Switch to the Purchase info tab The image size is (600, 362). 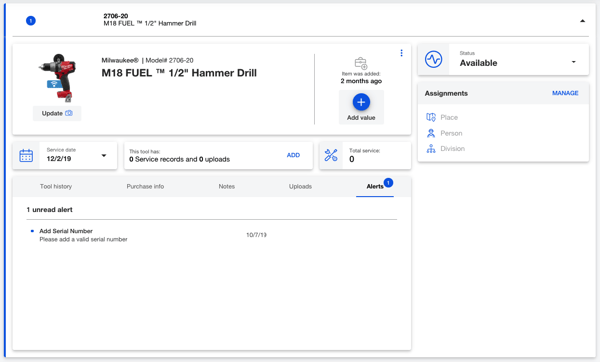tap(145, 186)
